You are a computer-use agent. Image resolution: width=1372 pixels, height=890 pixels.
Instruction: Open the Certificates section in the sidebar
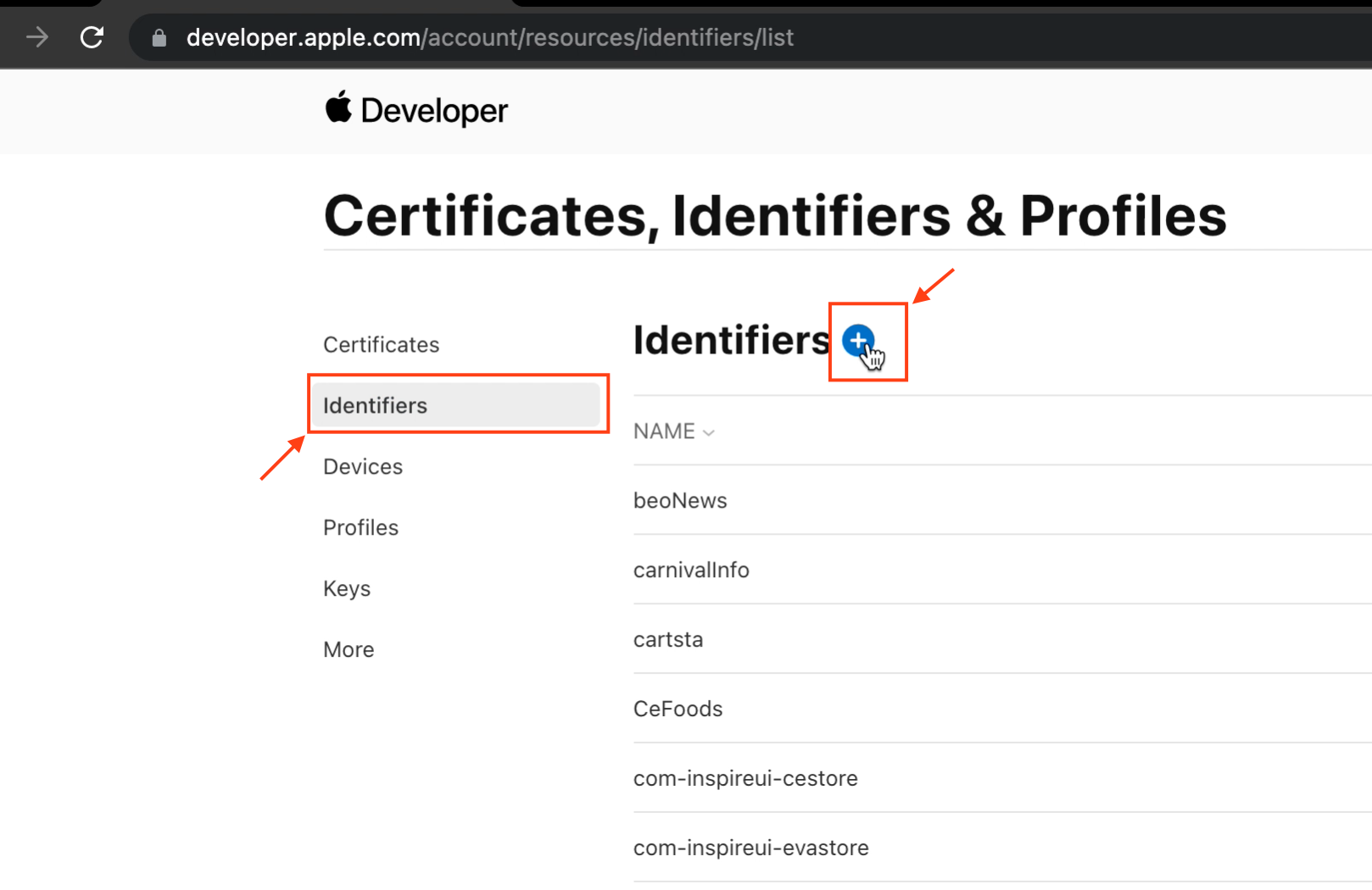[x=381, y=345]
